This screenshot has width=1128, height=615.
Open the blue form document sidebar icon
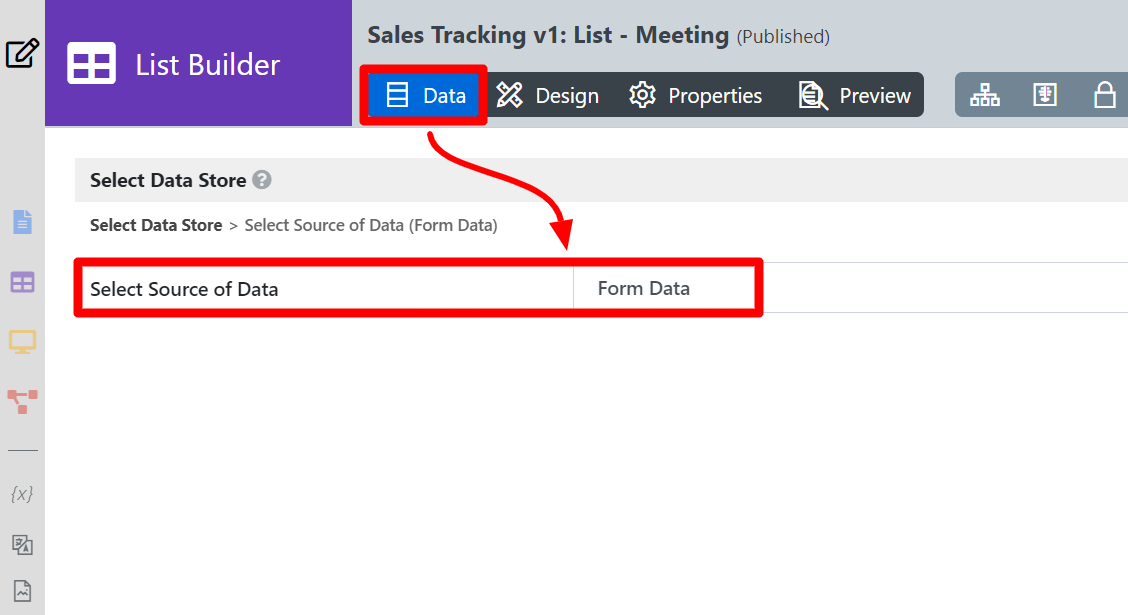(22, 222)
